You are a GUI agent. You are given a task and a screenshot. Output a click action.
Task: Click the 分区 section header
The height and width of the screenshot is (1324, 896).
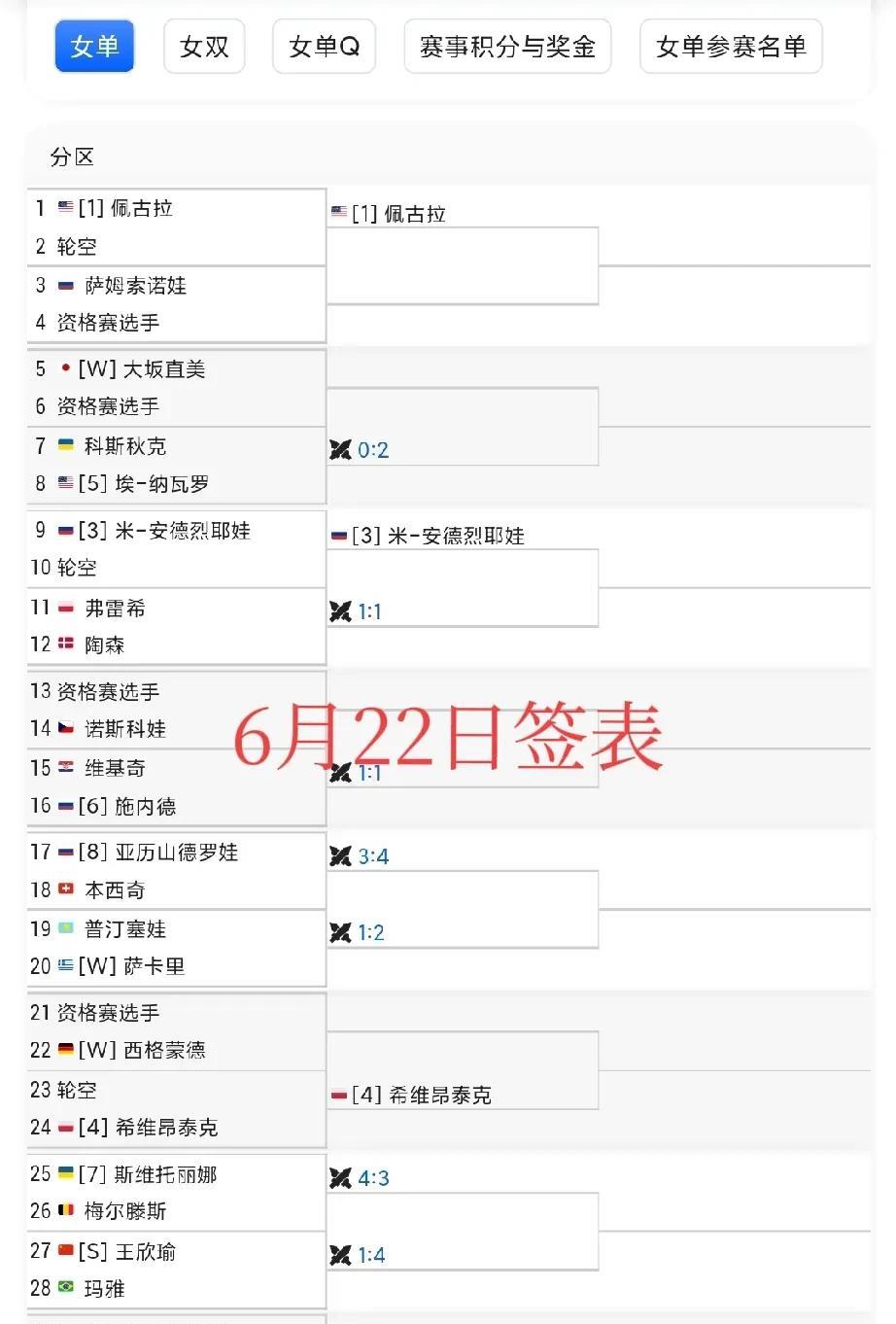72,157
